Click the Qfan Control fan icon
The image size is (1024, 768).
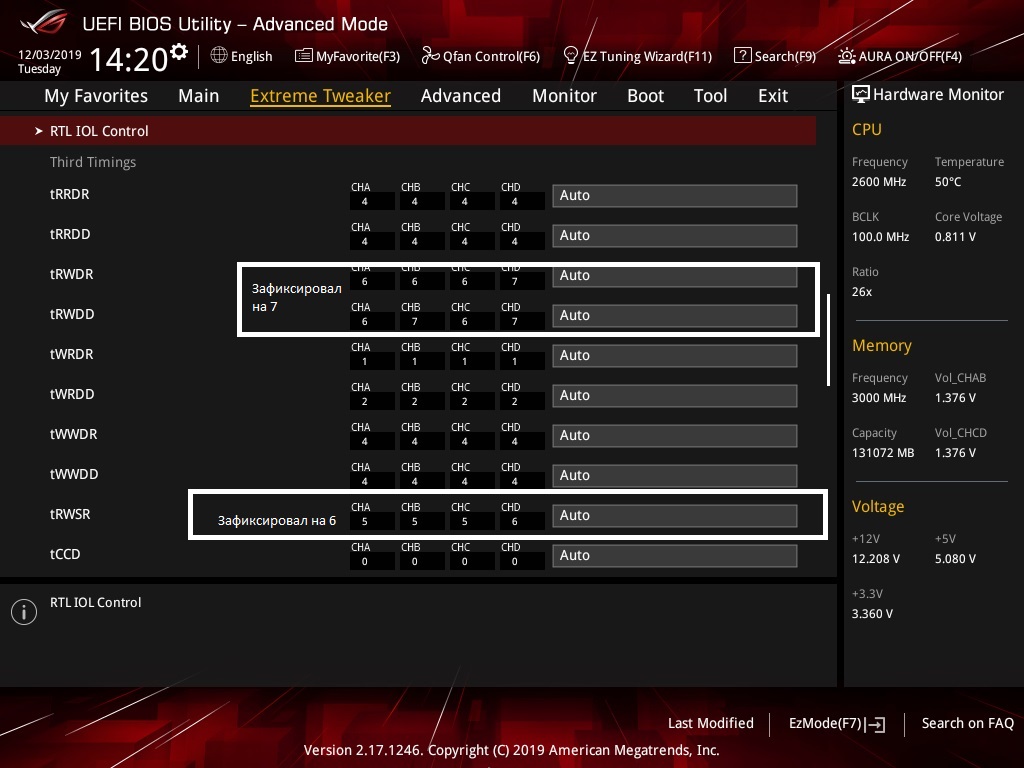[x=430, y=56]
